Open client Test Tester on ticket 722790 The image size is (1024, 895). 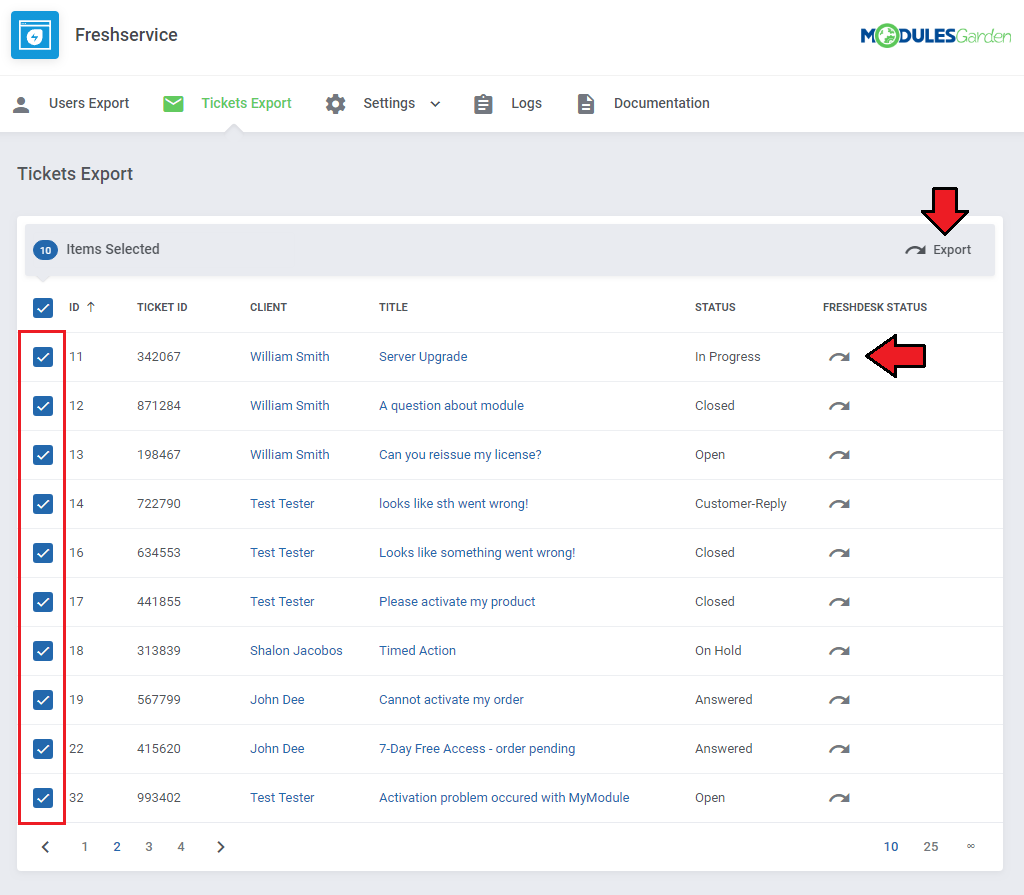click(x=282, y=504)
